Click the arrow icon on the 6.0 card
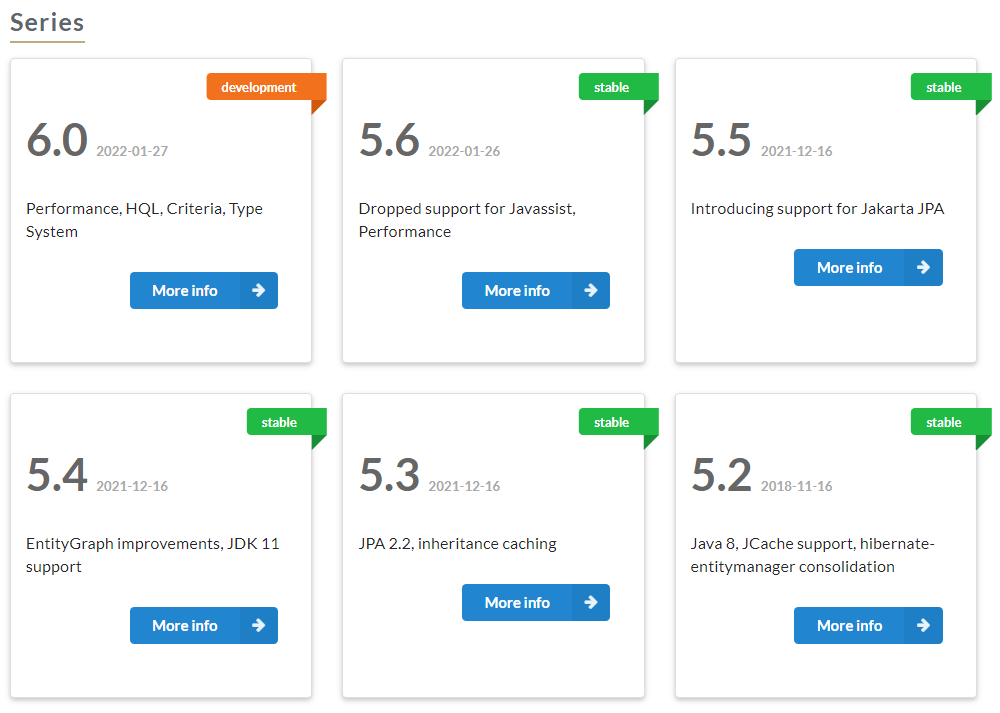Viewport: 1000px width, 713px height. (258, 290)
